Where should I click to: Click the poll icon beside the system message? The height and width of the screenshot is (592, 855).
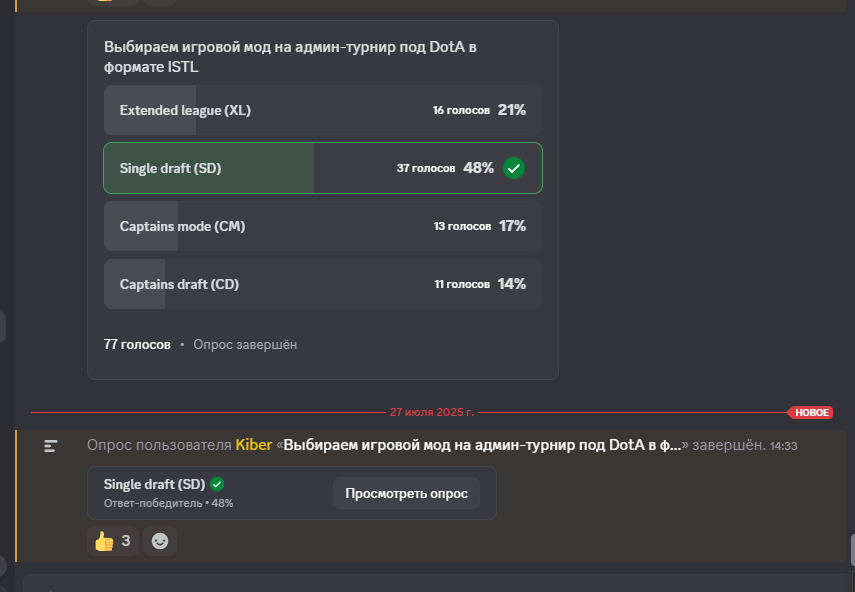pyautogui.click(x=51, y=446)
